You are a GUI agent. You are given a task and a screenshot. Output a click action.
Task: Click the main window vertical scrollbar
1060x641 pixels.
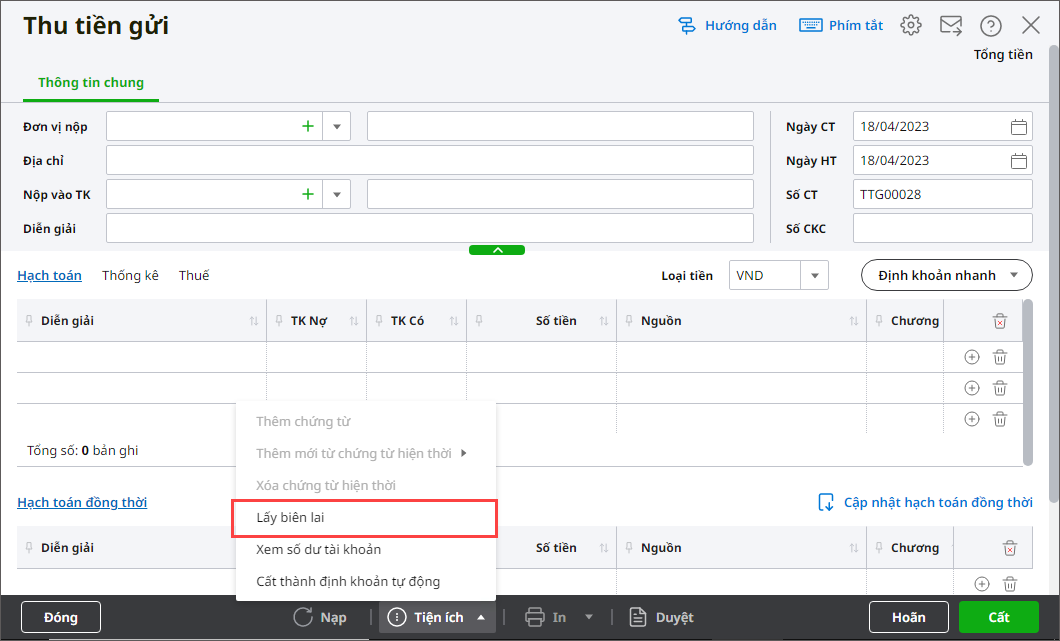[1053, 274]
